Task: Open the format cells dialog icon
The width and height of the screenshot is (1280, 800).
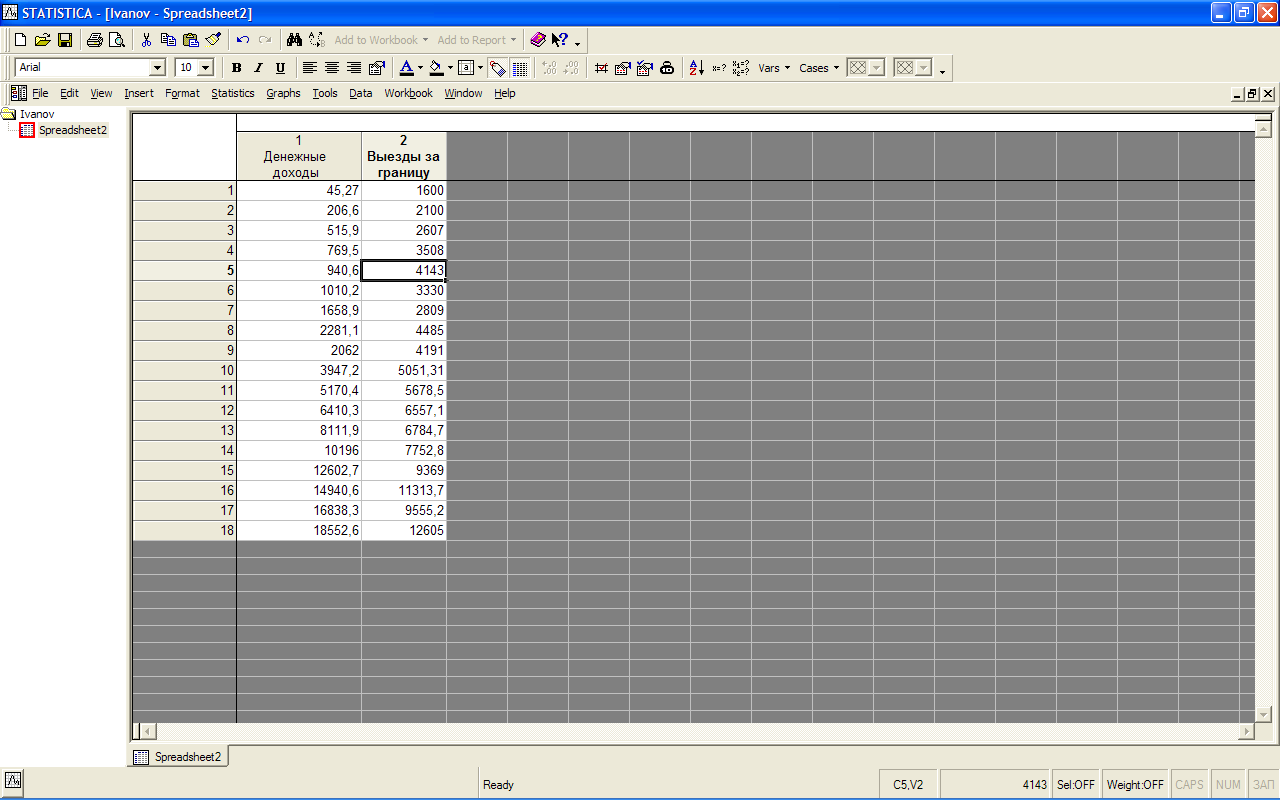Action: tap(376, 68)
